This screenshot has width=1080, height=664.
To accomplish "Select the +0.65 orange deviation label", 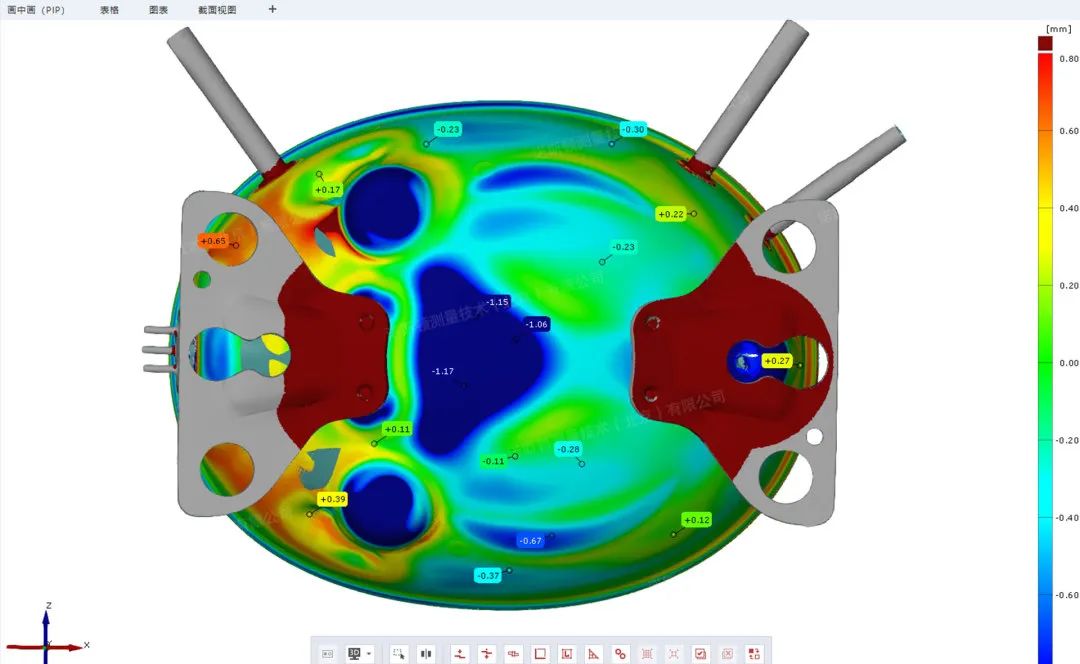I will (213, 240).
